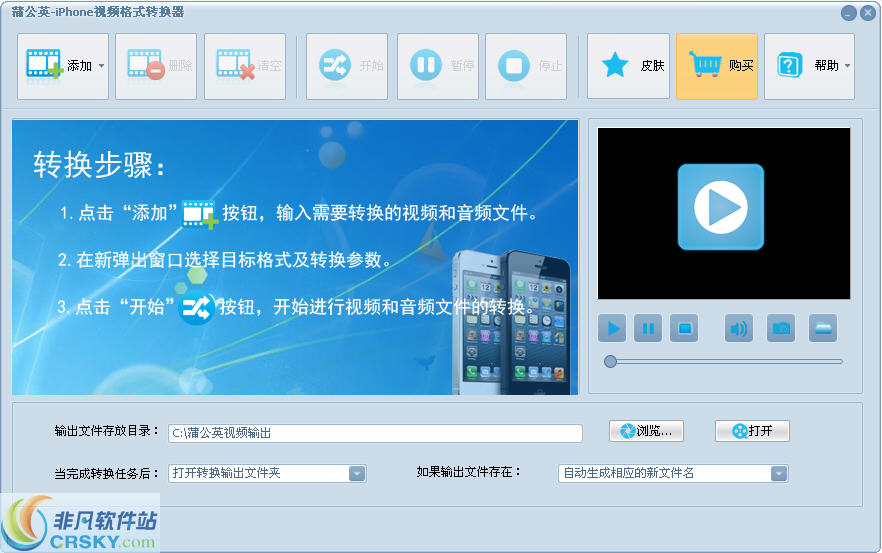Image resolution: width=882 pixels, height=553 pixels.
Task: Stop conversion with the 停止 button
Action: point(526,66)
